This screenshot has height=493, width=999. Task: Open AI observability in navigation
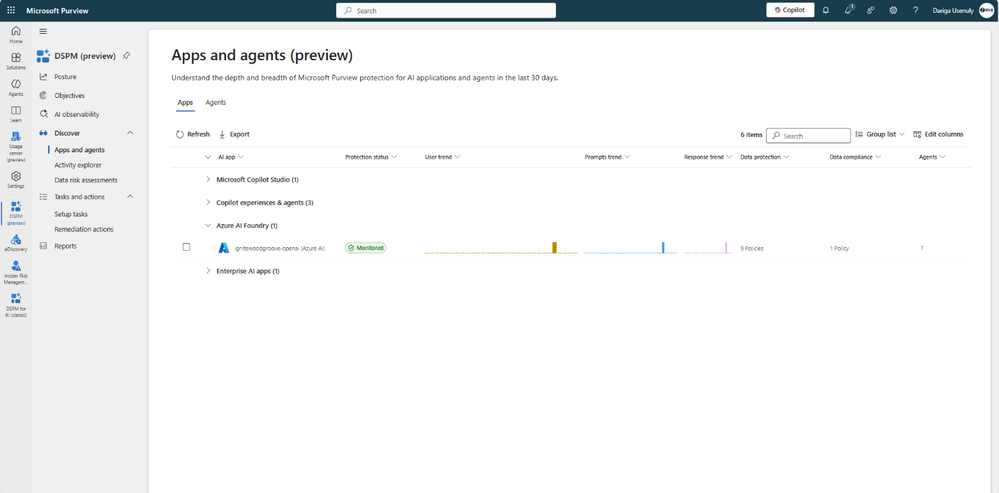click(76, 115)
